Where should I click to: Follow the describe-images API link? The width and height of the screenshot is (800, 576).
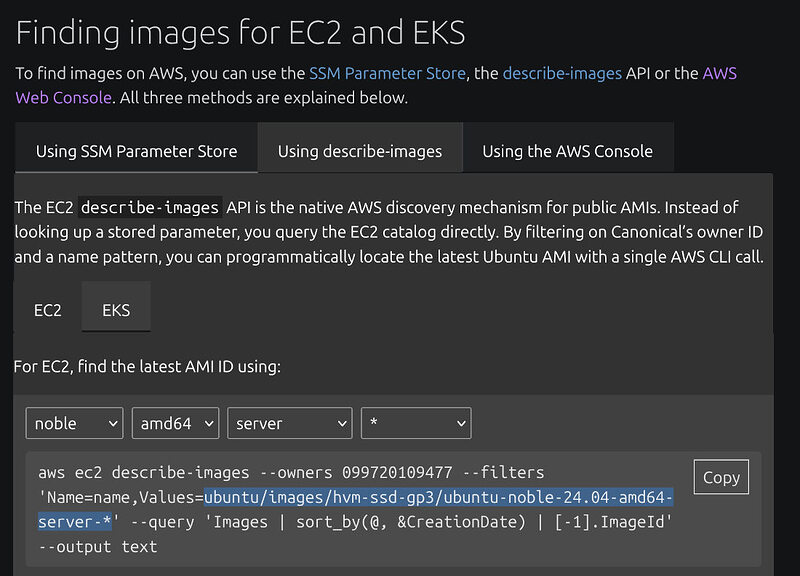(562, 73)
